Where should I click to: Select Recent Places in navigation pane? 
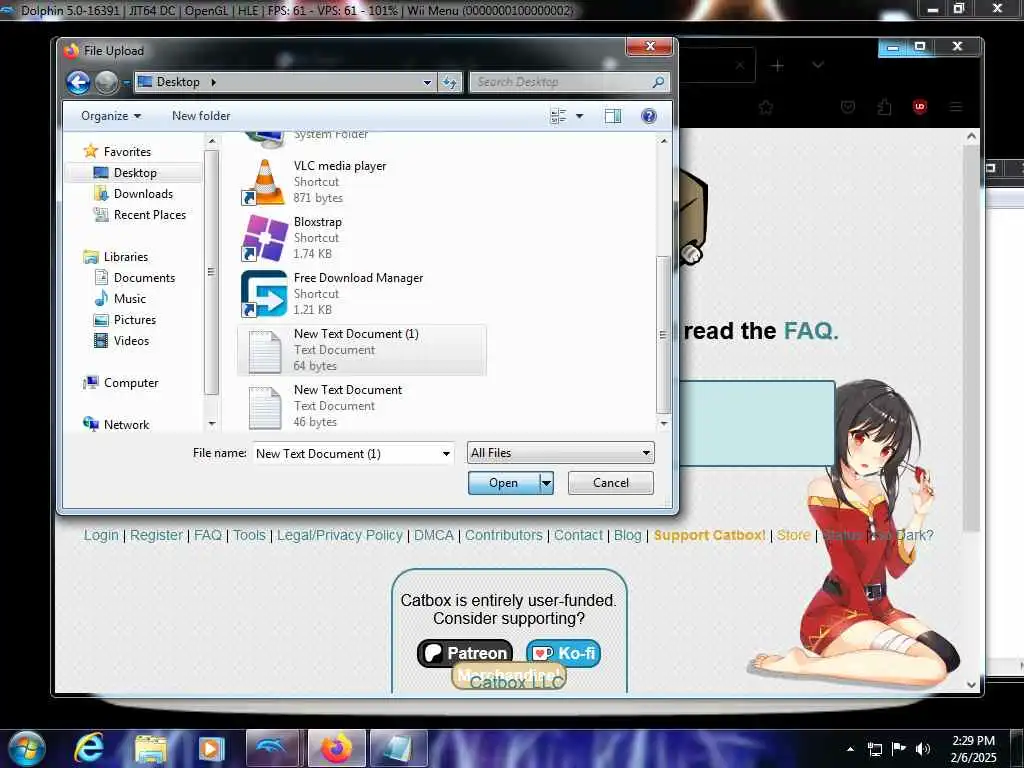pyautogui.click(x=150, y=215)
